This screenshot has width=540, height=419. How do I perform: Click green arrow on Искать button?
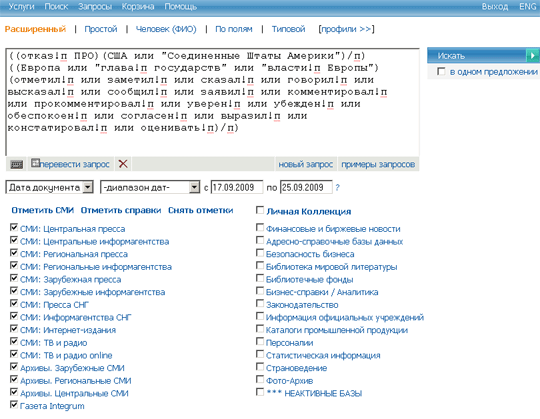pyautogui.click(x=532, y=55)
